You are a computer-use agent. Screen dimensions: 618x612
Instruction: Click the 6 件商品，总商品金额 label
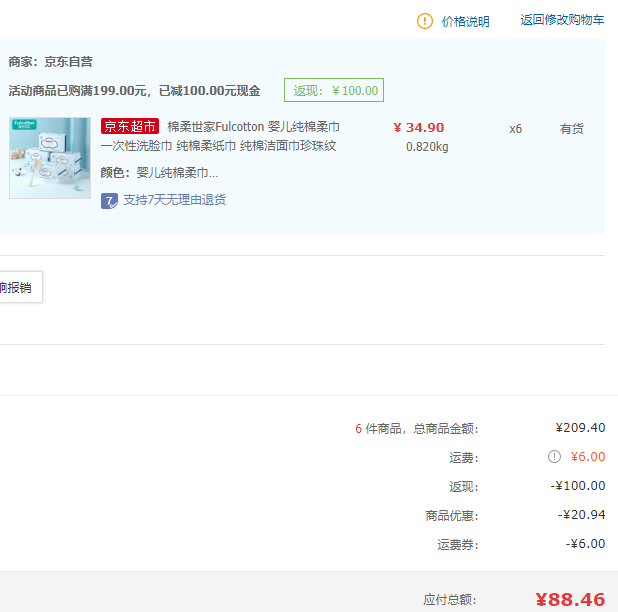point(417,428)
